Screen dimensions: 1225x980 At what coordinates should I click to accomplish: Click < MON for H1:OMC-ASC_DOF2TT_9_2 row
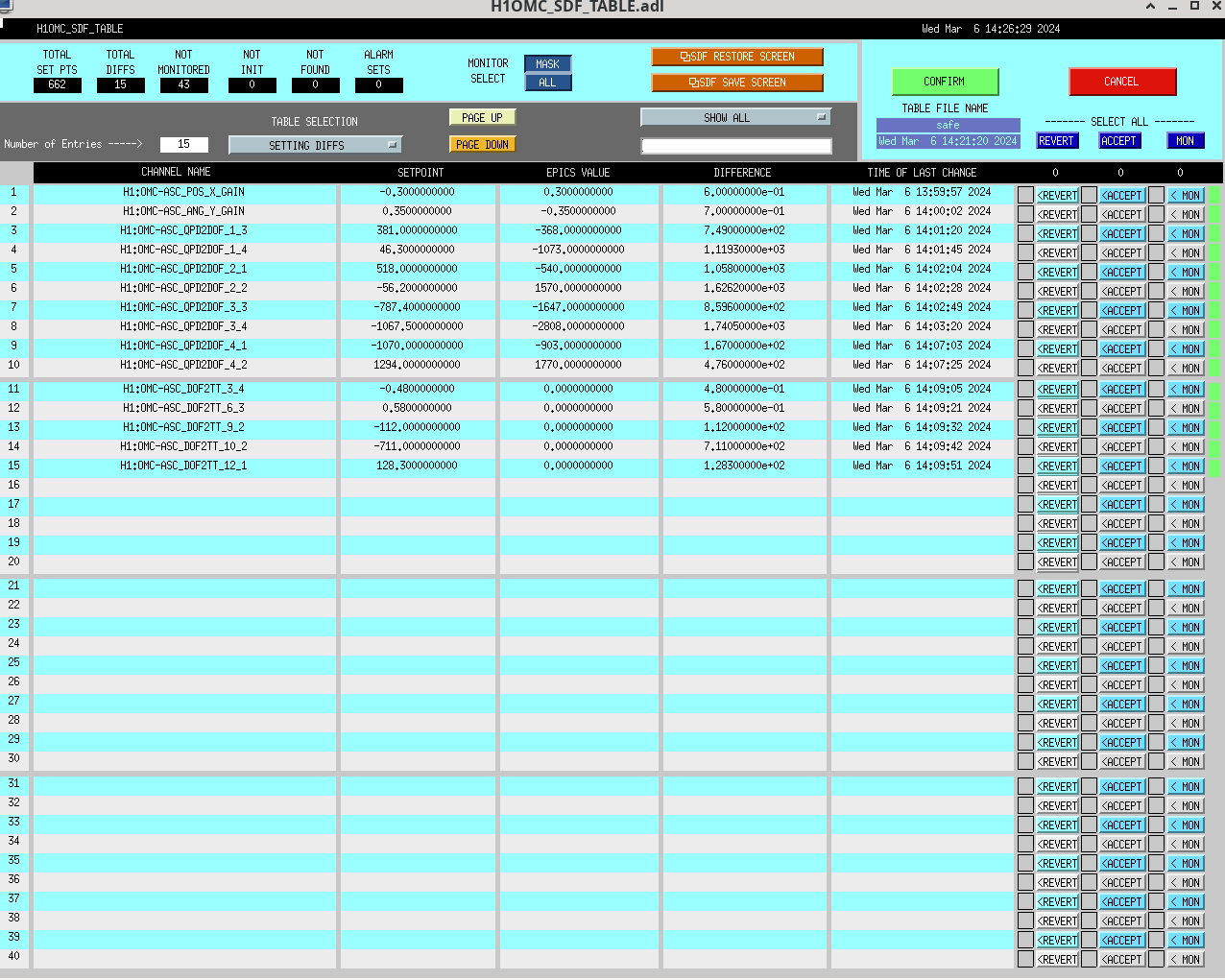[1186, 427]
